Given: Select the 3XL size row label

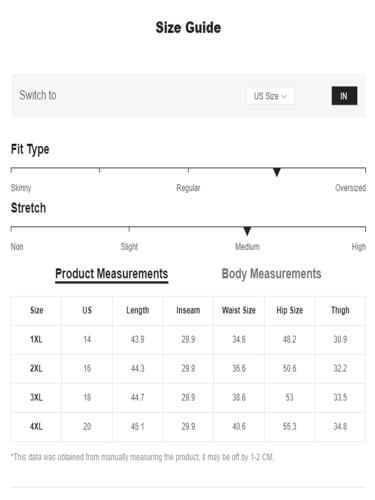Looking at the screenshot, I should pyautogui.click(x=36, y=397).
